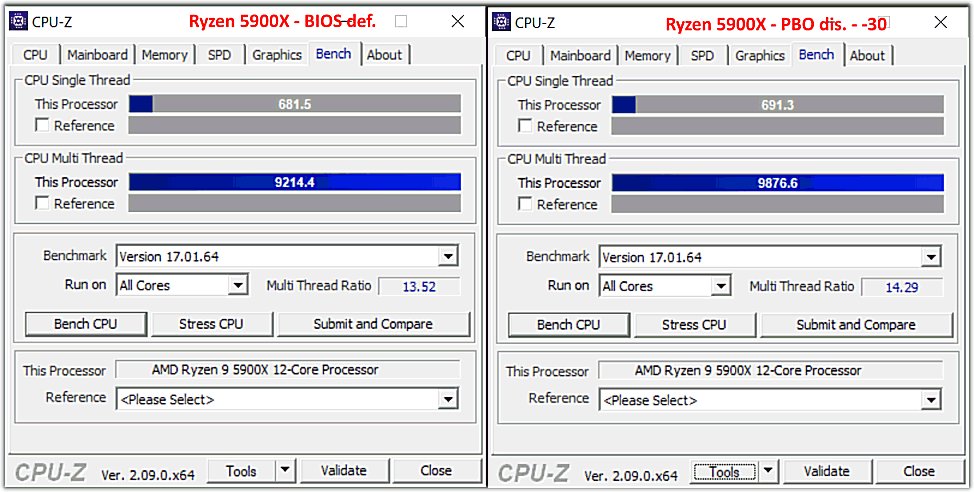The image size is (974, 492).
Task: Open About tab in right PBO dis. window
Action: 867,55
